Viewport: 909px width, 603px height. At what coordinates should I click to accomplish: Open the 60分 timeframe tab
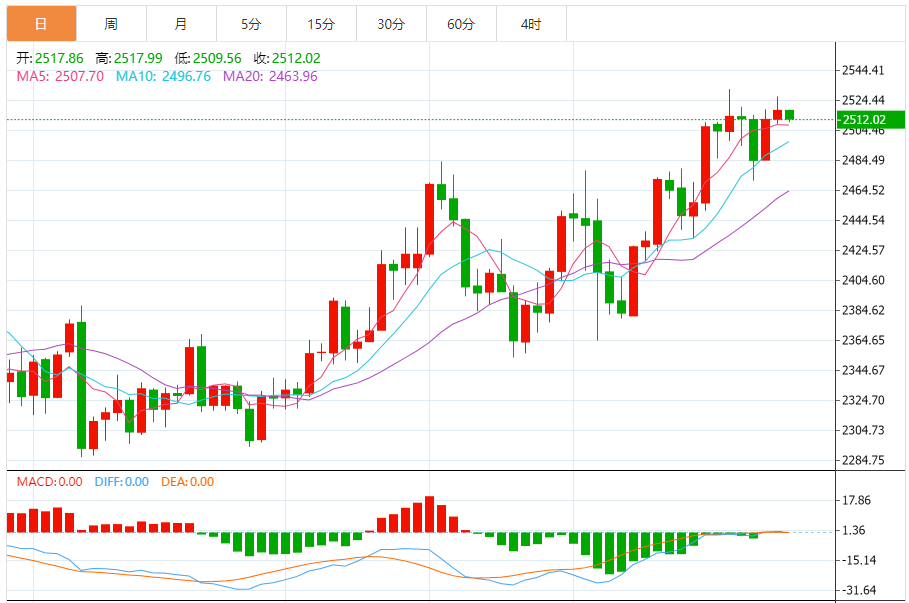point(461,24)
